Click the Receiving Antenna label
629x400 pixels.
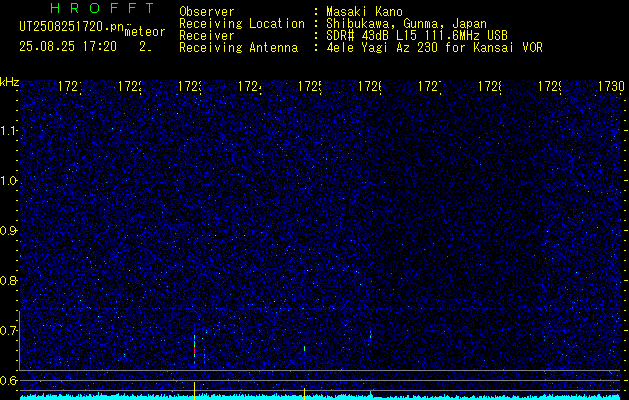(x=238, y=48)
